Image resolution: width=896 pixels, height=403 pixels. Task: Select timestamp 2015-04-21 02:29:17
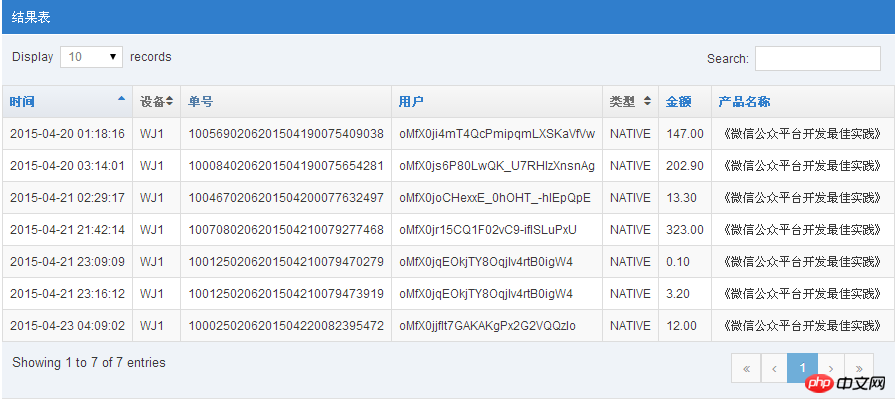pos(67,198)
